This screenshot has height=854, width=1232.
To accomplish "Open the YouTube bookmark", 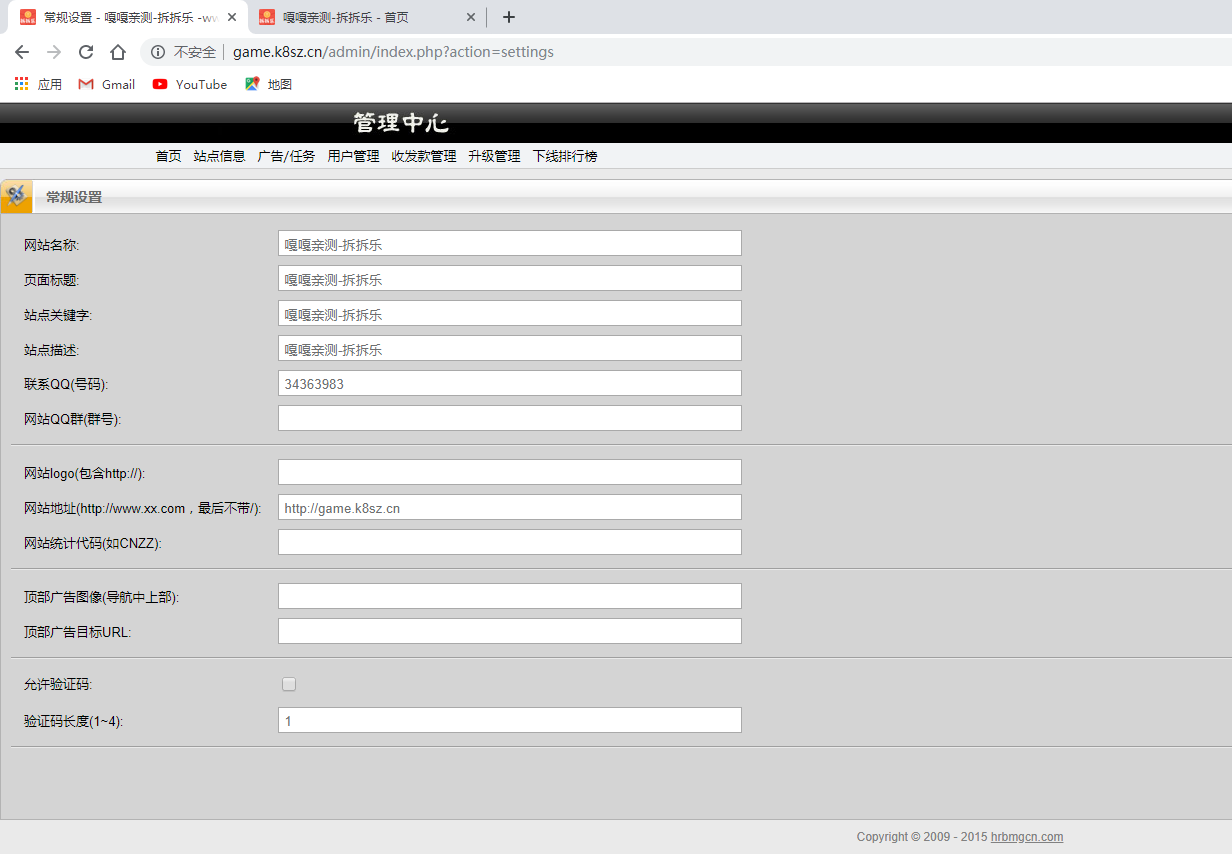I will (190, 85).
